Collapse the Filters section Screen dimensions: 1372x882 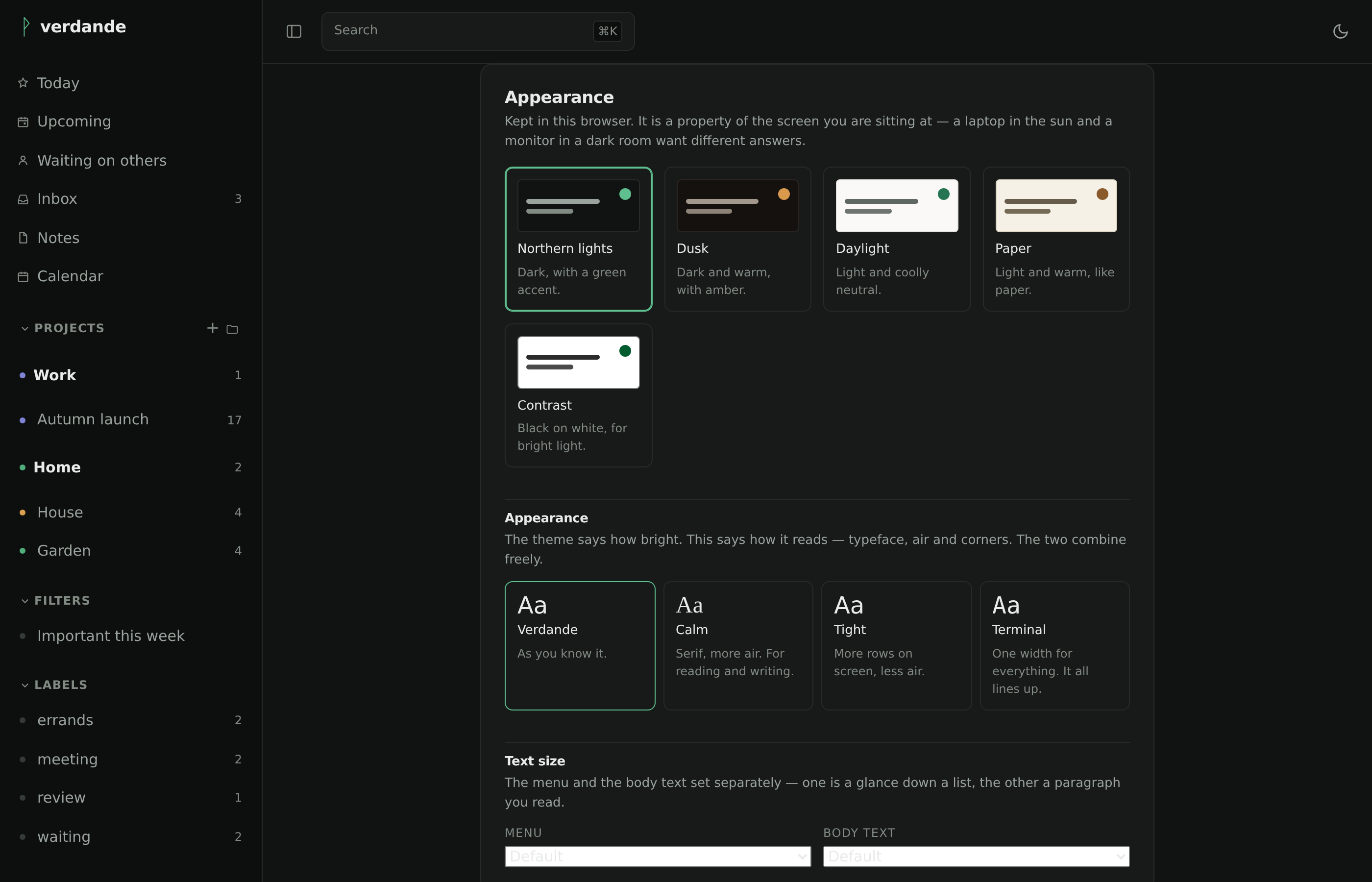pos(55,601)
